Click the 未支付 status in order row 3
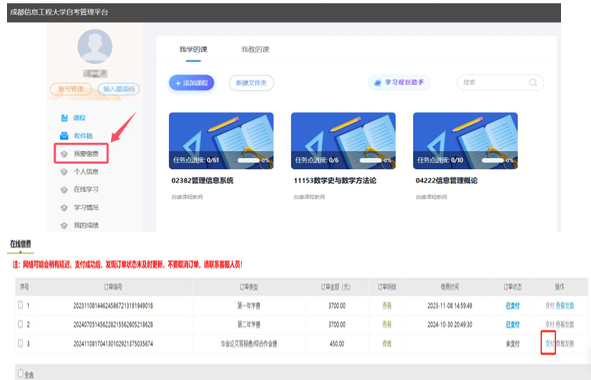 tap(513, 343)
